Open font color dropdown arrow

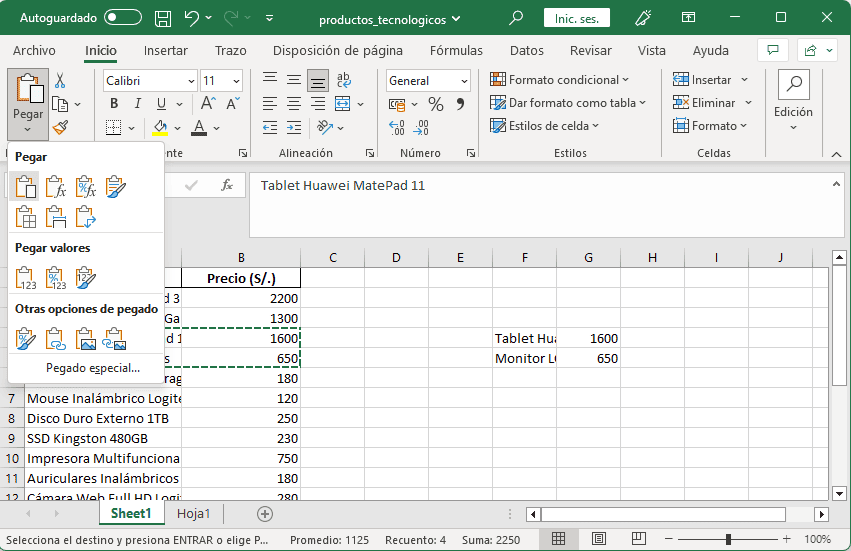tap(216, 128)
